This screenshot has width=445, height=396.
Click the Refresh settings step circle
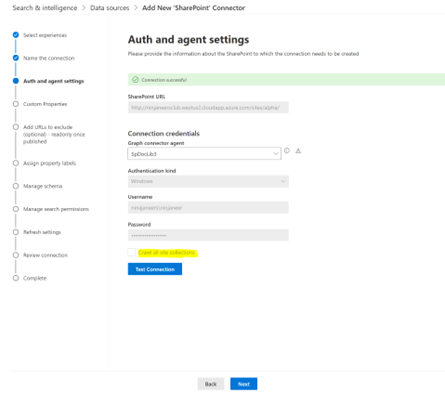pos(16,232)
